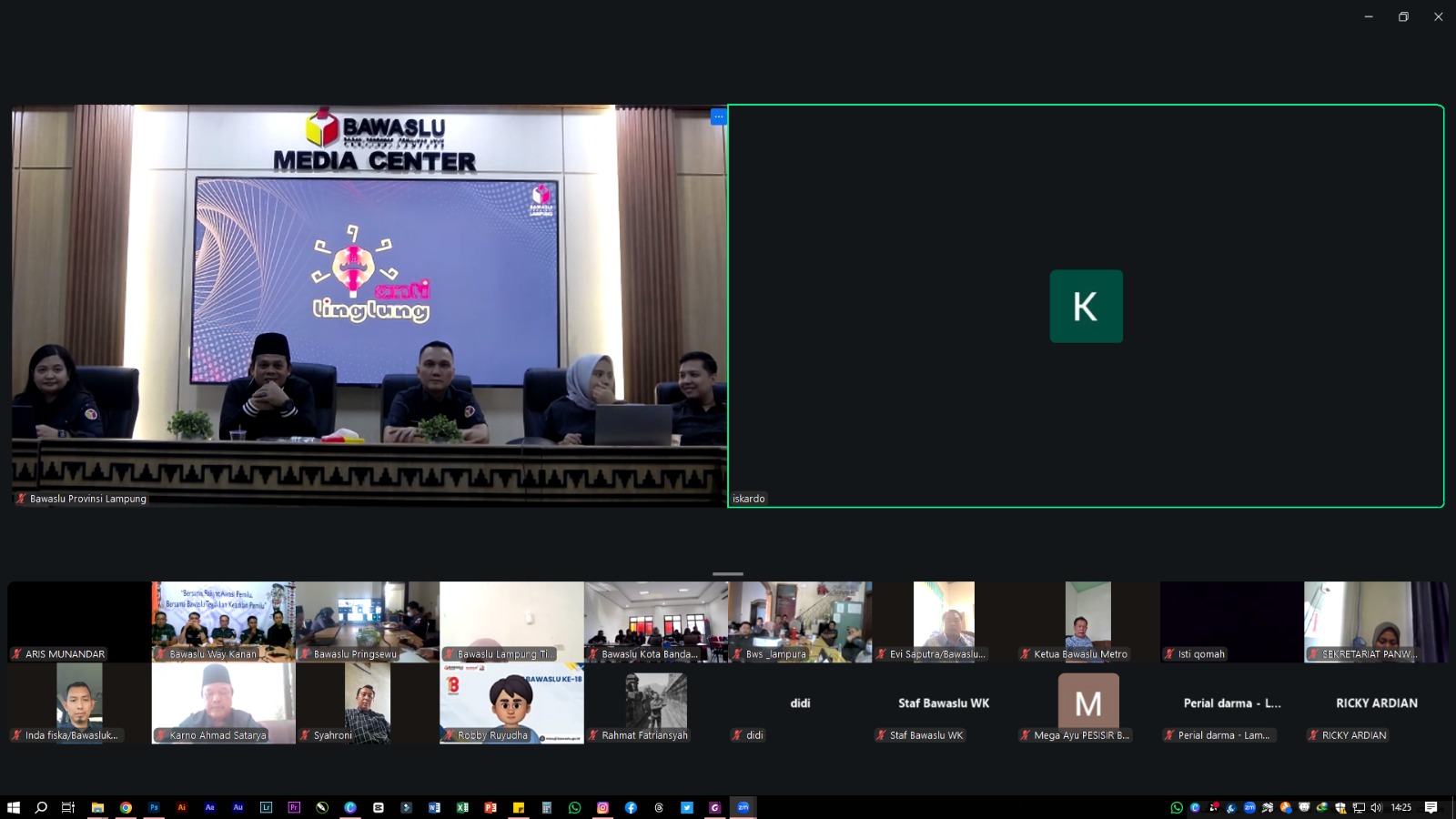Screen dimensions: 1456x819
Task: Open the Action Center notifications icon
Action: coord(1431,807)
